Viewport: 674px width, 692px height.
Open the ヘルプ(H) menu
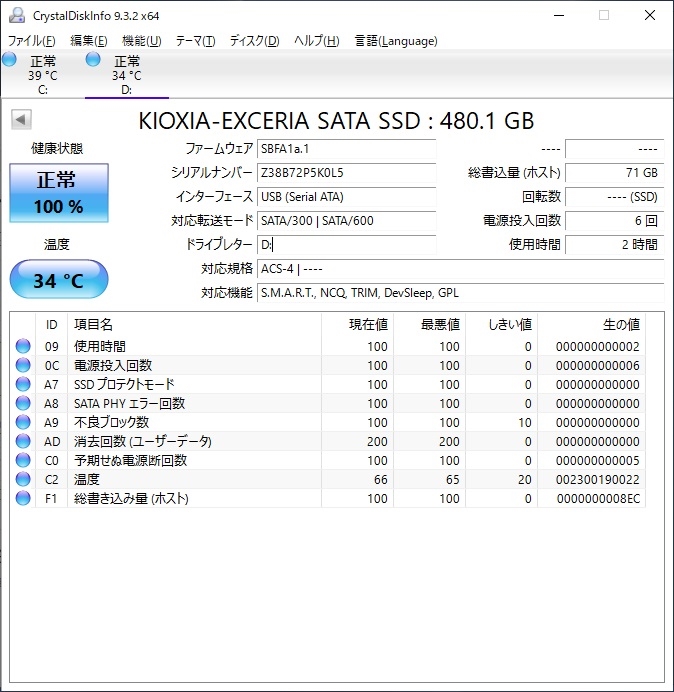[x=317, y=41]
